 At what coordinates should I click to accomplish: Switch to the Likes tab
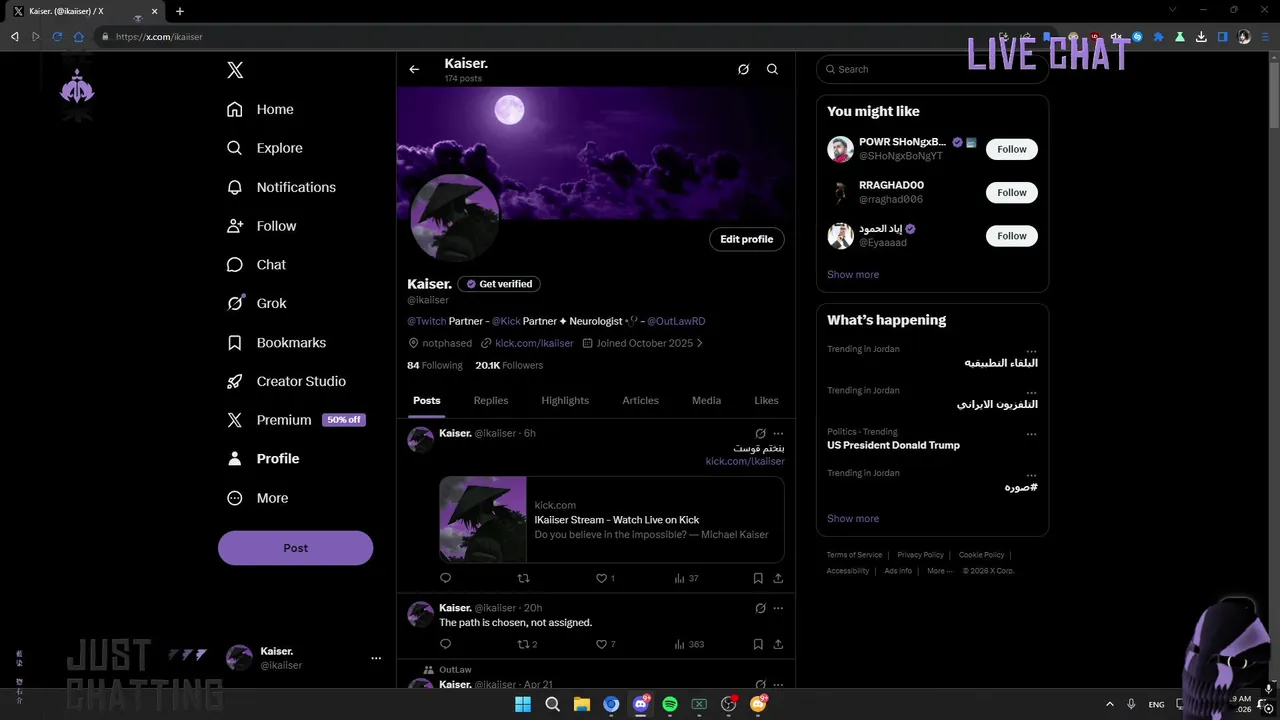pos(766,400)
